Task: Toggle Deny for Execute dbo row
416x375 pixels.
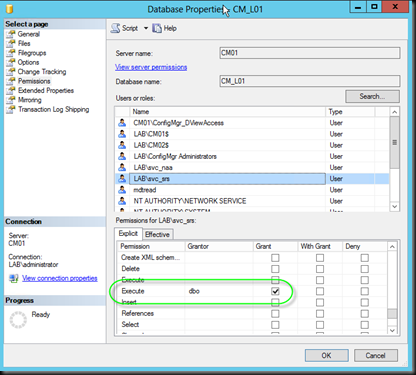Action: [x=365, y=291]
